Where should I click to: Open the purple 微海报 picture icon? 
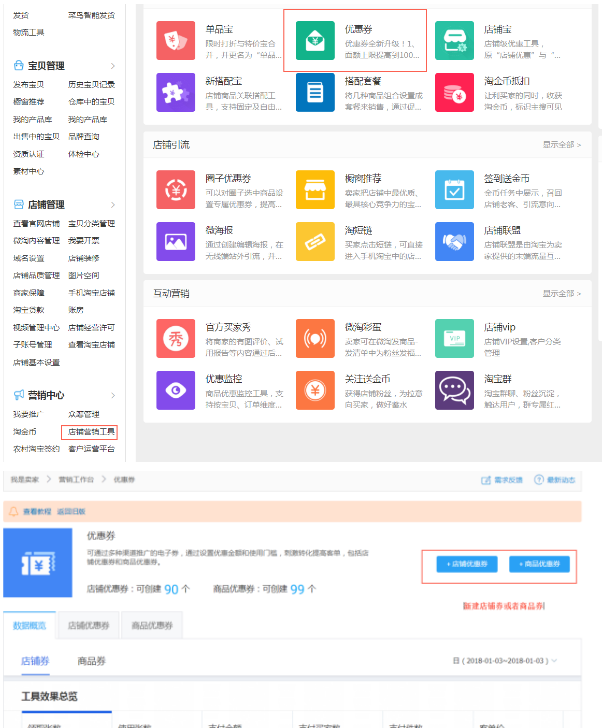click(175, 241)
